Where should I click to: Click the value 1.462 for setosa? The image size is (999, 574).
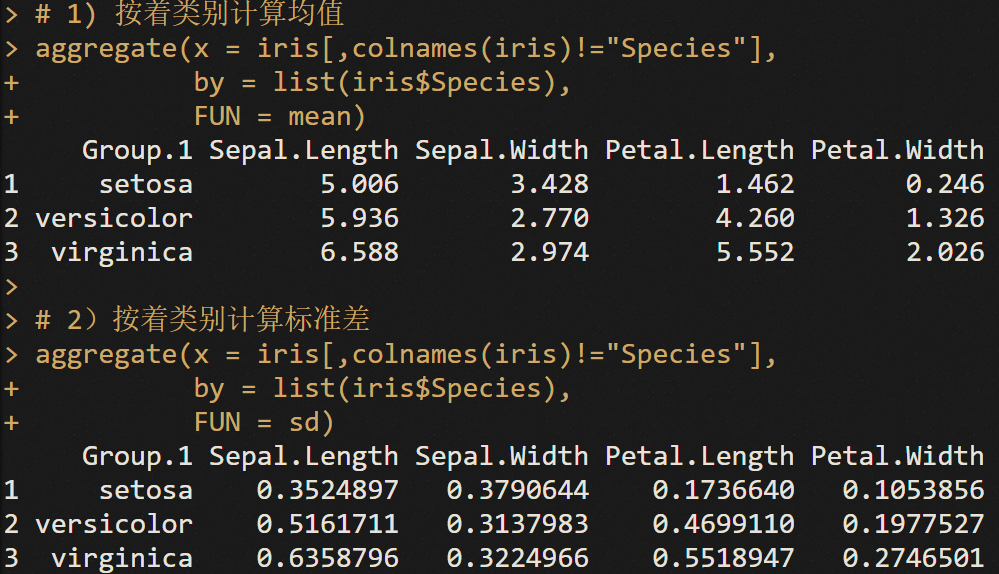point(755,184)
